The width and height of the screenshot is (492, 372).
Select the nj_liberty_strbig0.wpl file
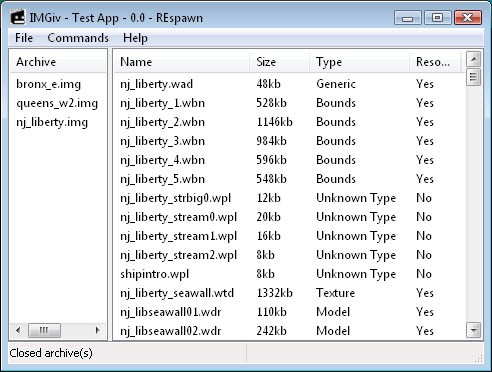point(176,198)
